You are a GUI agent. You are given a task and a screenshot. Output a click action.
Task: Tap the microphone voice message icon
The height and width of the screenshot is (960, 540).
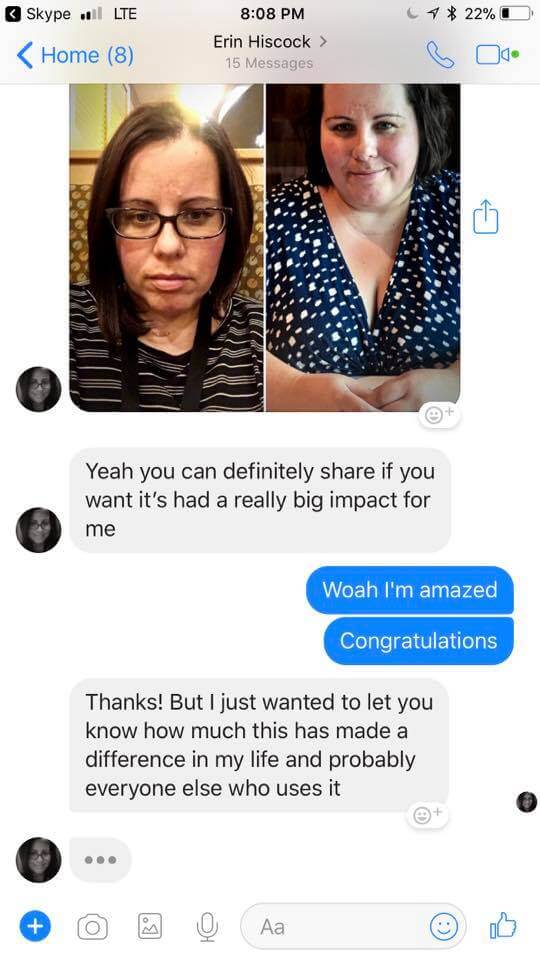click(207, 927)
